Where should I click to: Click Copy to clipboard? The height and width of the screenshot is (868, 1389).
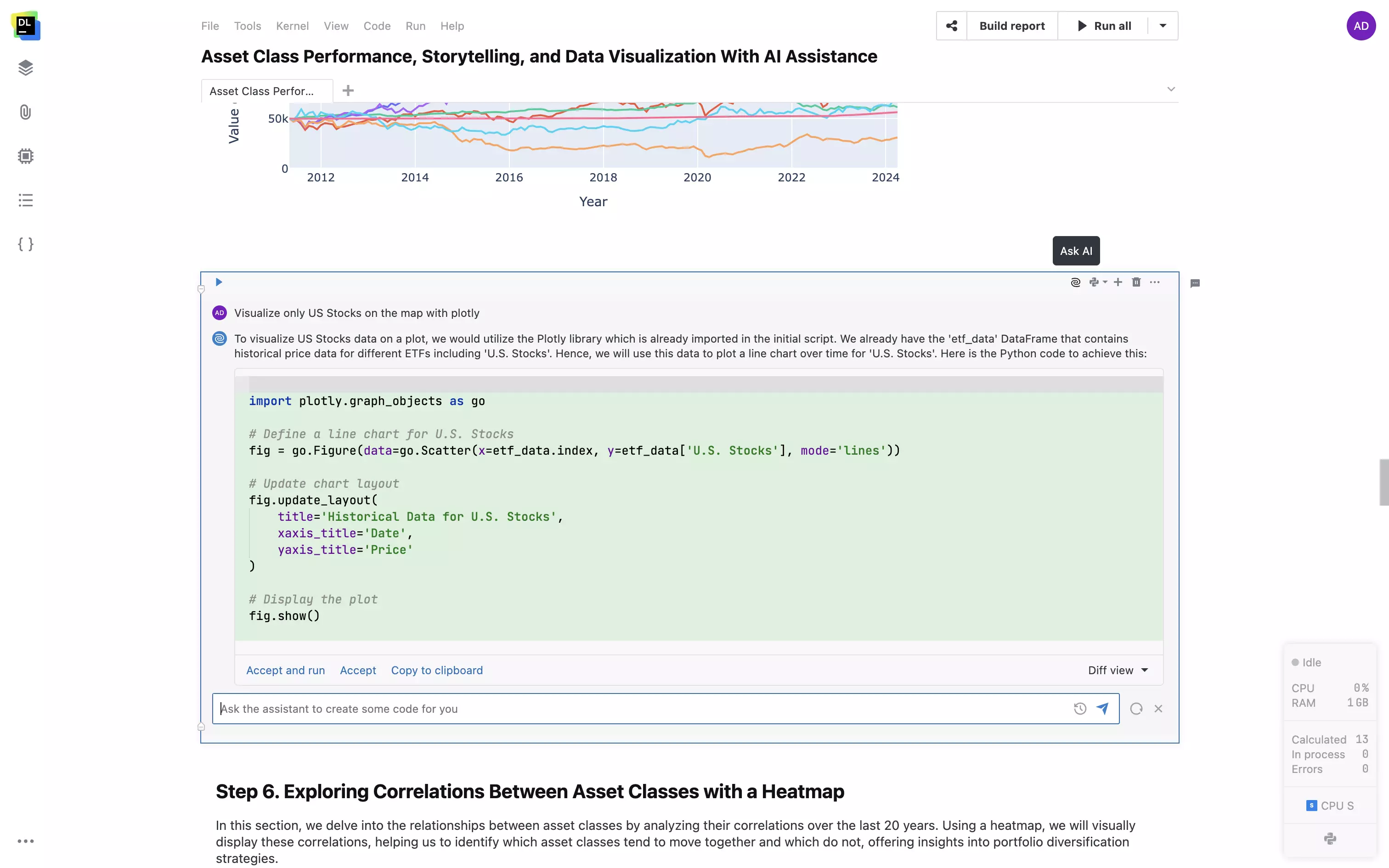click(x=436, y=671)
